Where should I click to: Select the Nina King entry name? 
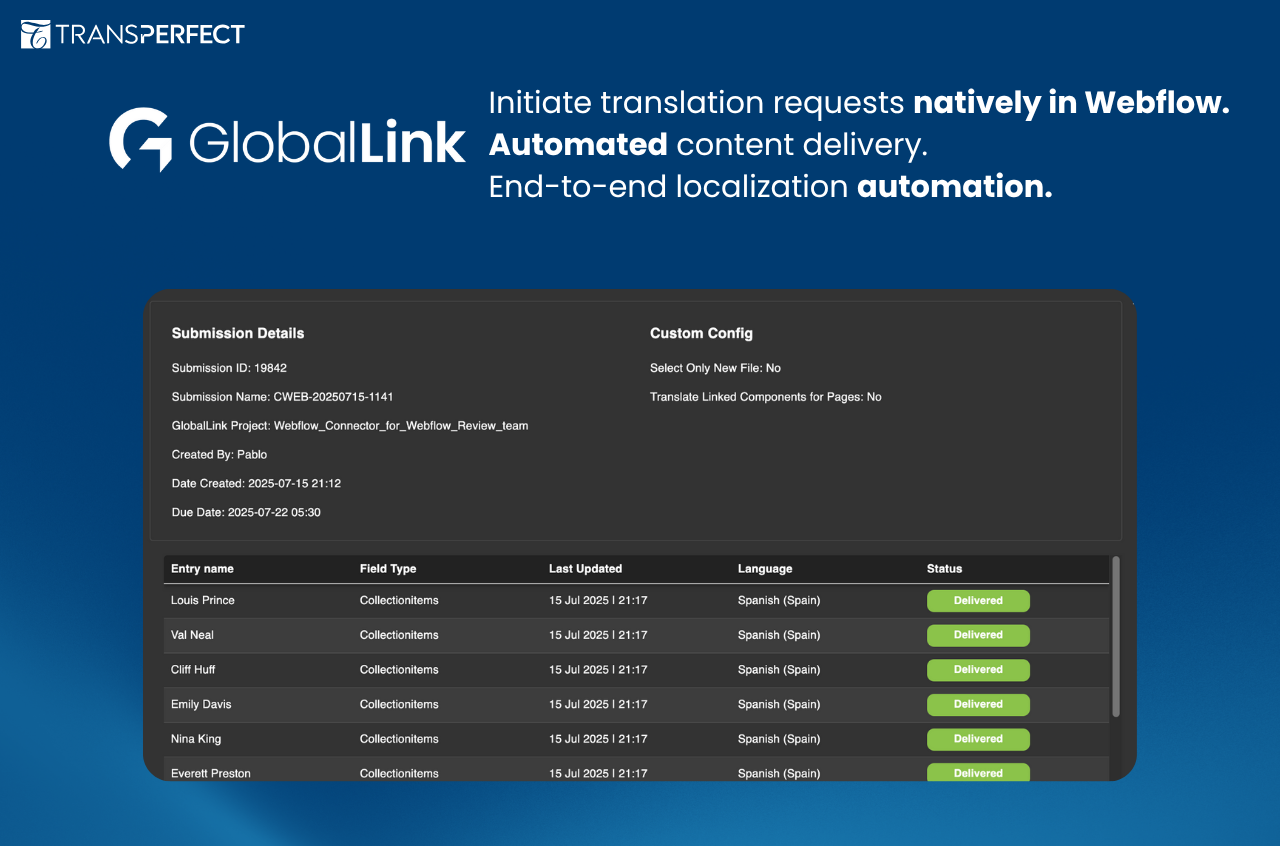[196, 739]
